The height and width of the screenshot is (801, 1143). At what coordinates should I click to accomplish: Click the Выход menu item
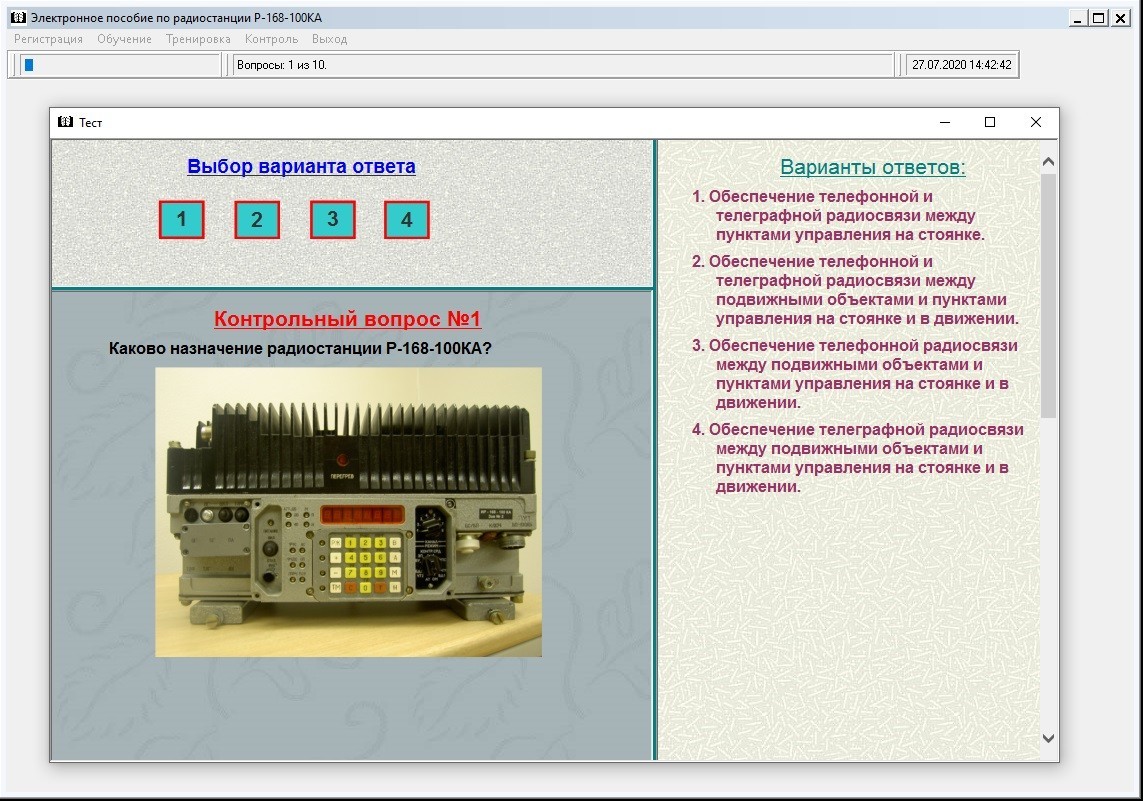[329, 39]
